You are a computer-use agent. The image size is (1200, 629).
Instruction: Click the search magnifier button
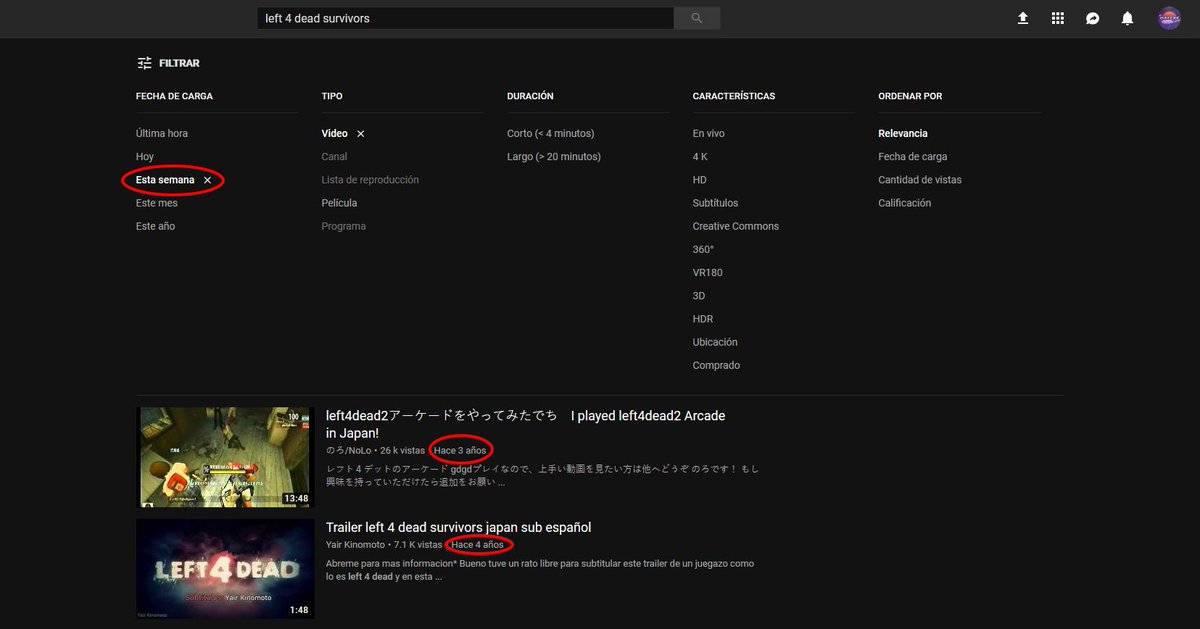(x=697, y=18)
